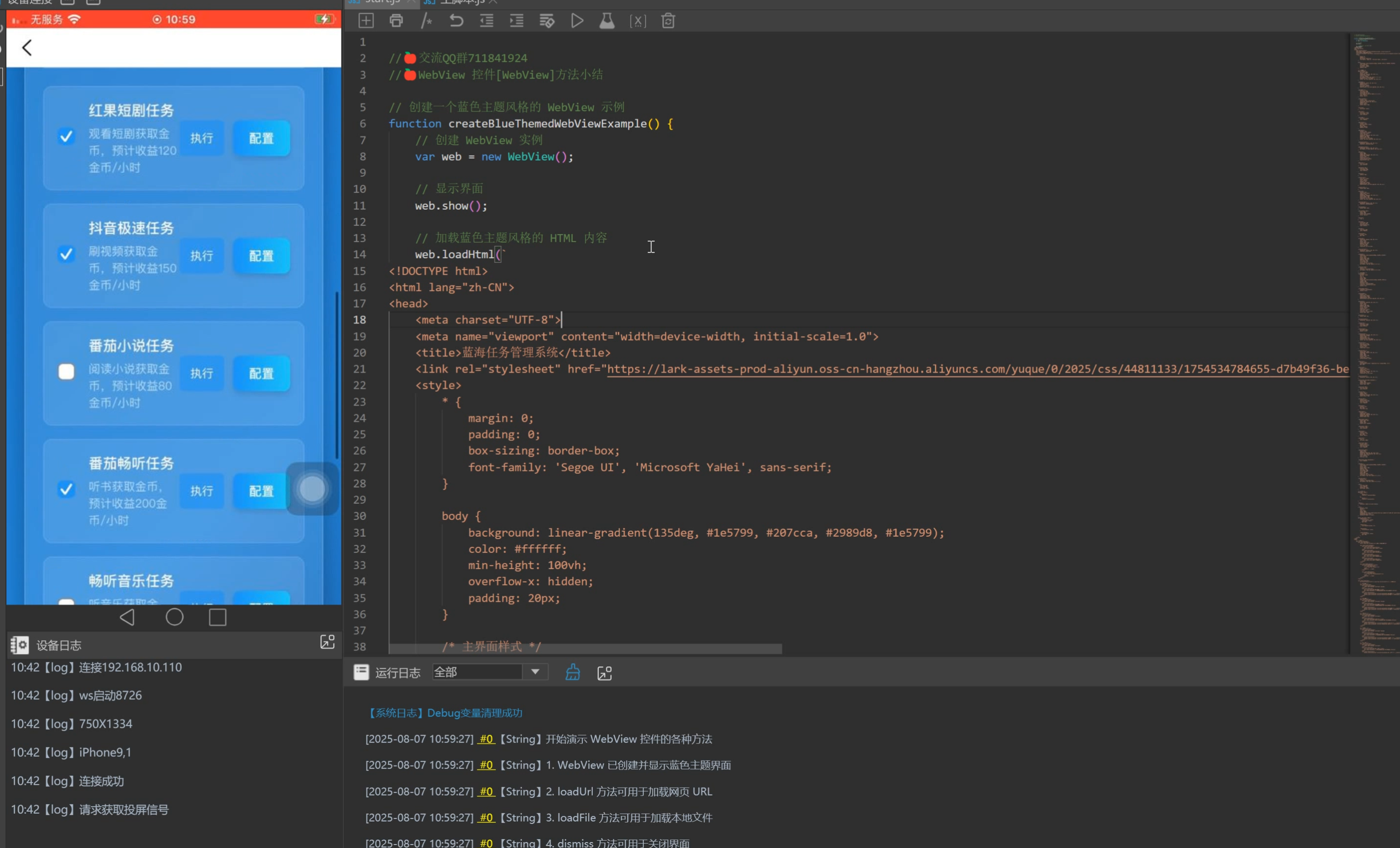Click the screenshot icon in 设备日志 header

click(x=327, y=642)
